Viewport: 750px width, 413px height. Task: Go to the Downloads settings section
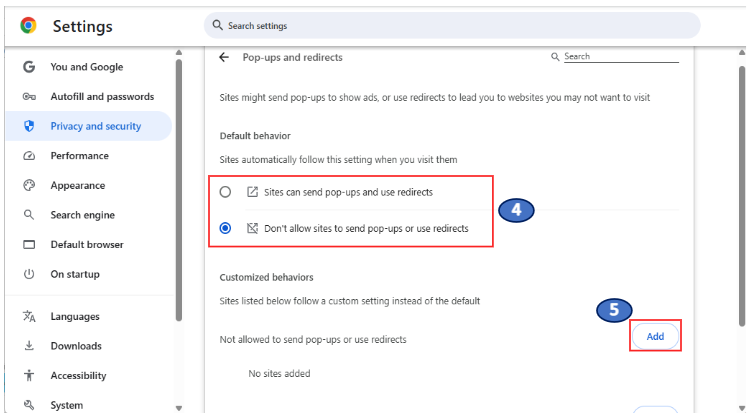point(76,346)
